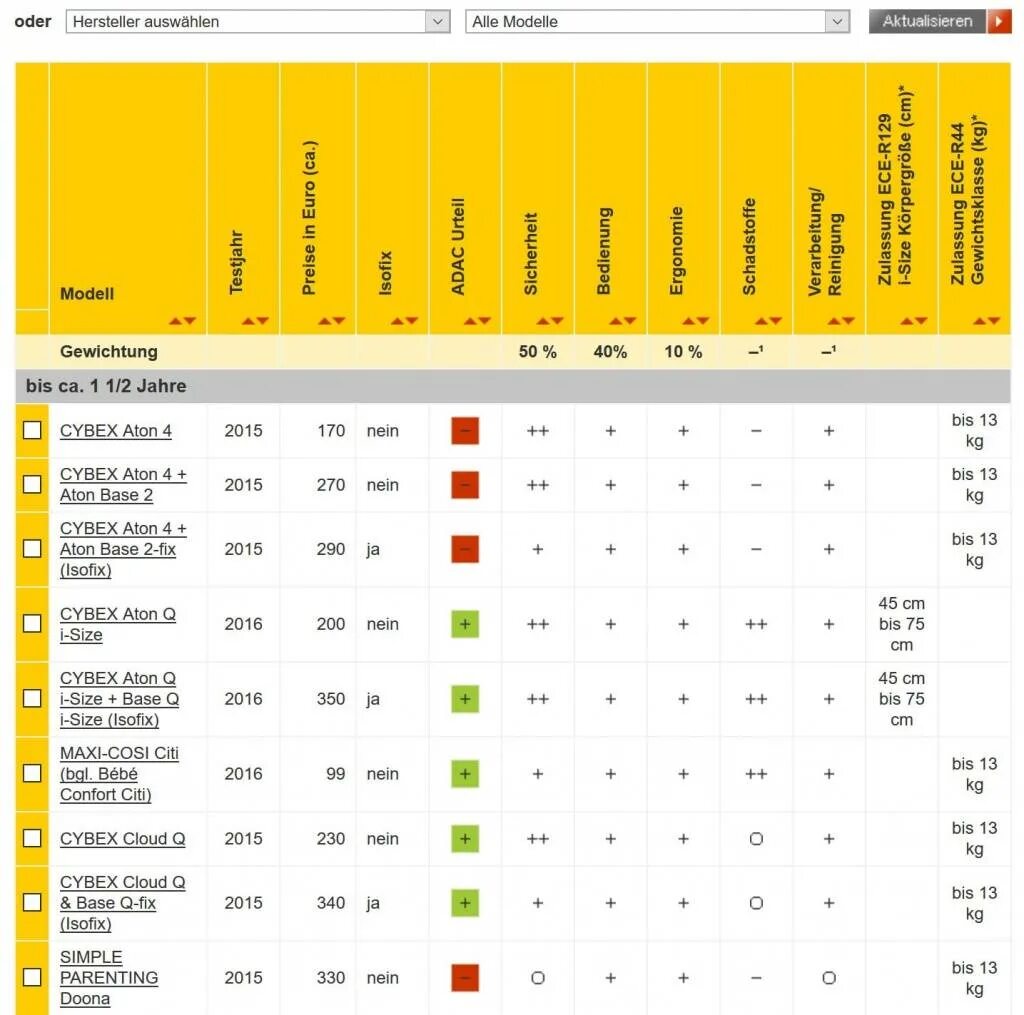Click the up sort arrow under Modell

click(175, 321)
